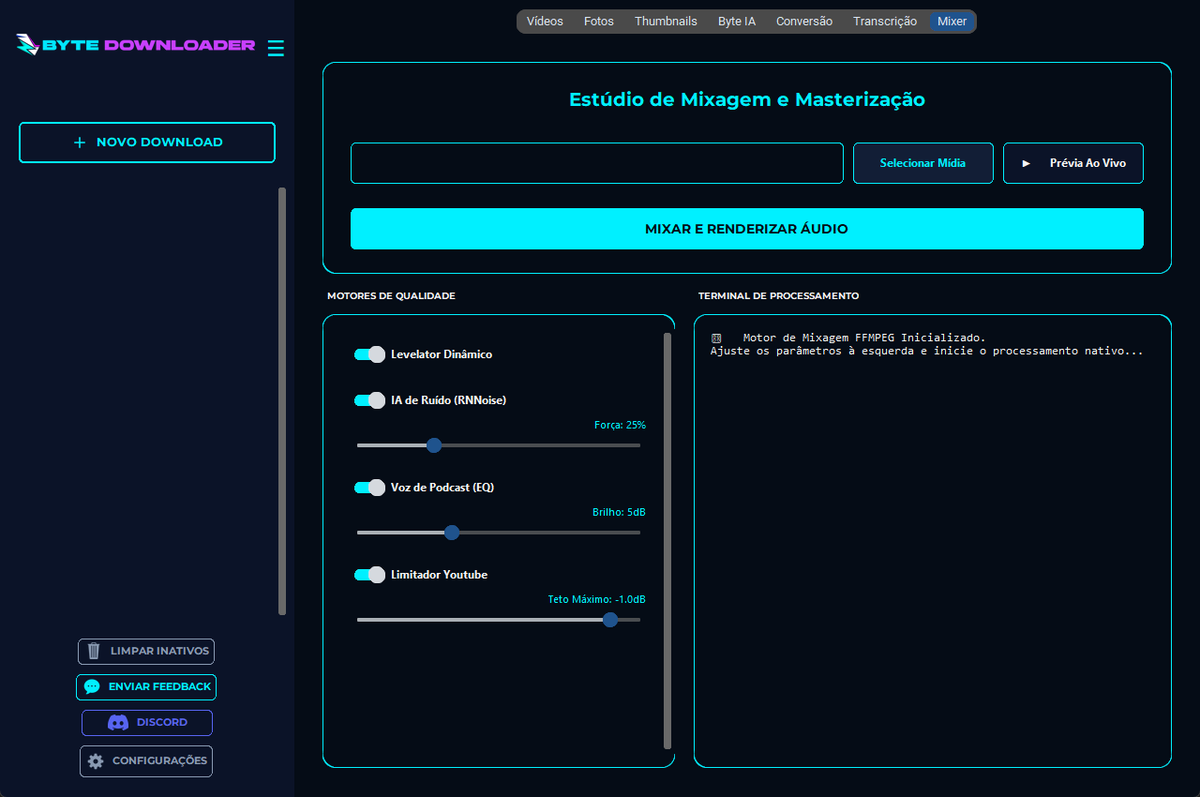Click the "IA de Ruído (RNNoise)" label text

pos(449,400)
